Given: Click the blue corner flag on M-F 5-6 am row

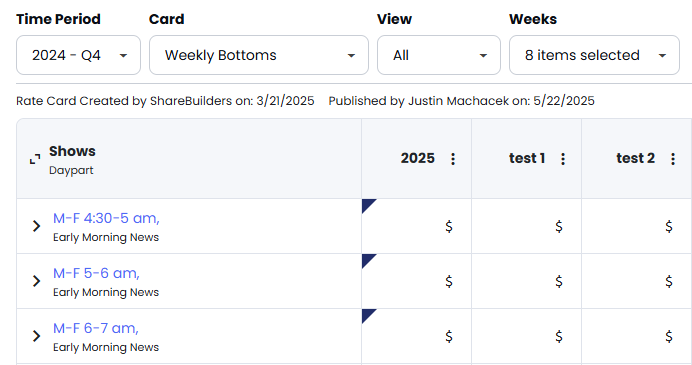Looking at the screenshot, I should click(x=367, y=260).
